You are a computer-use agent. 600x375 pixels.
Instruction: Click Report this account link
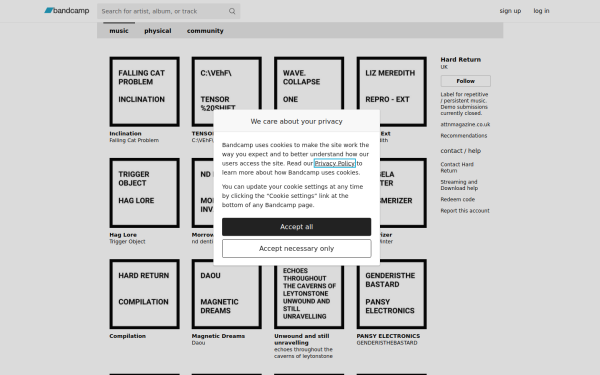pos(465,211)
